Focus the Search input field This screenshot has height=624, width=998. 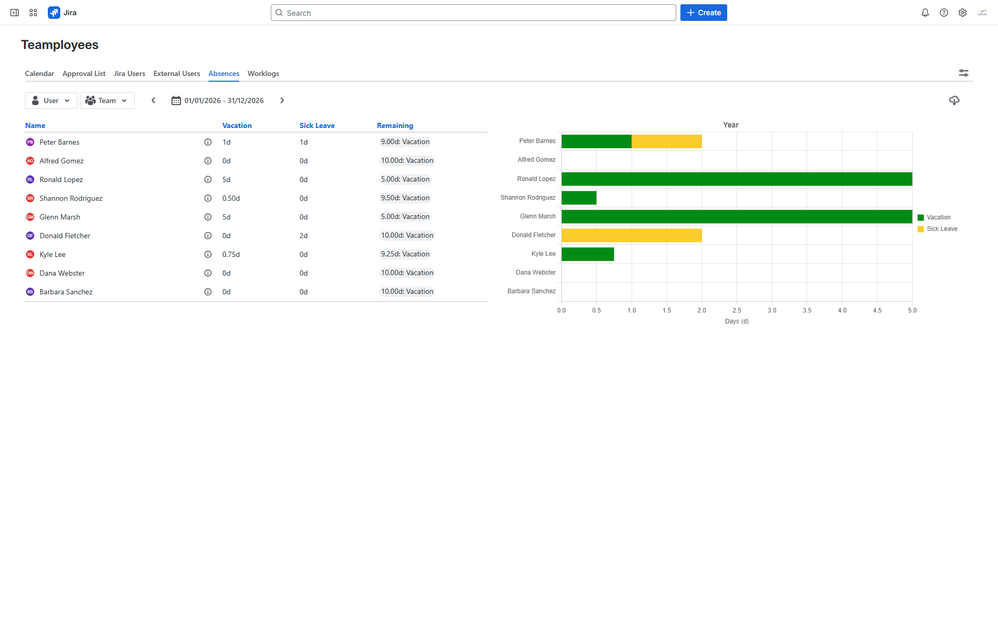tap(473, 13)
